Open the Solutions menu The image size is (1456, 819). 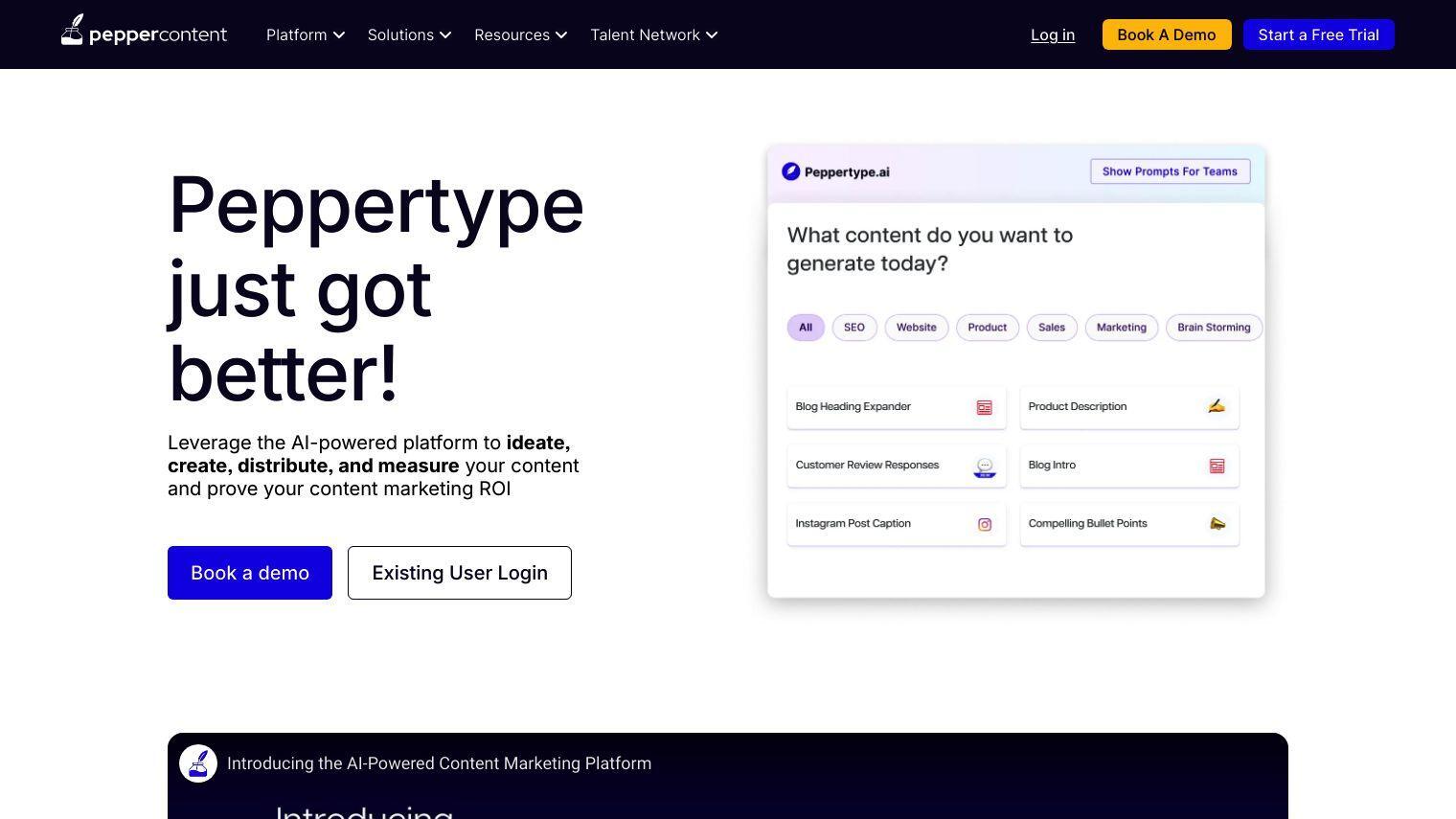pyautogui.click(x=409, y=34)
